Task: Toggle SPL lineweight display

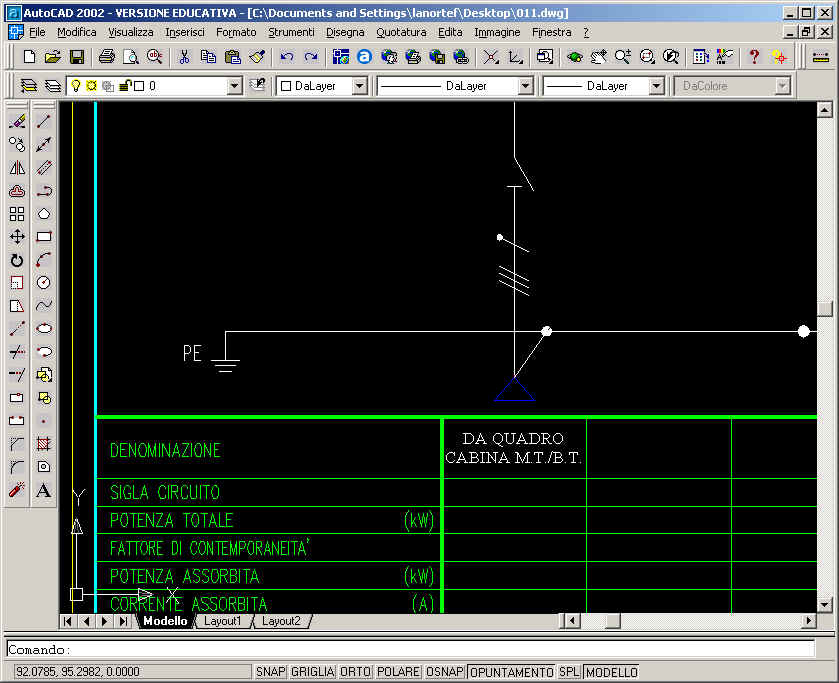Action: 569,672
